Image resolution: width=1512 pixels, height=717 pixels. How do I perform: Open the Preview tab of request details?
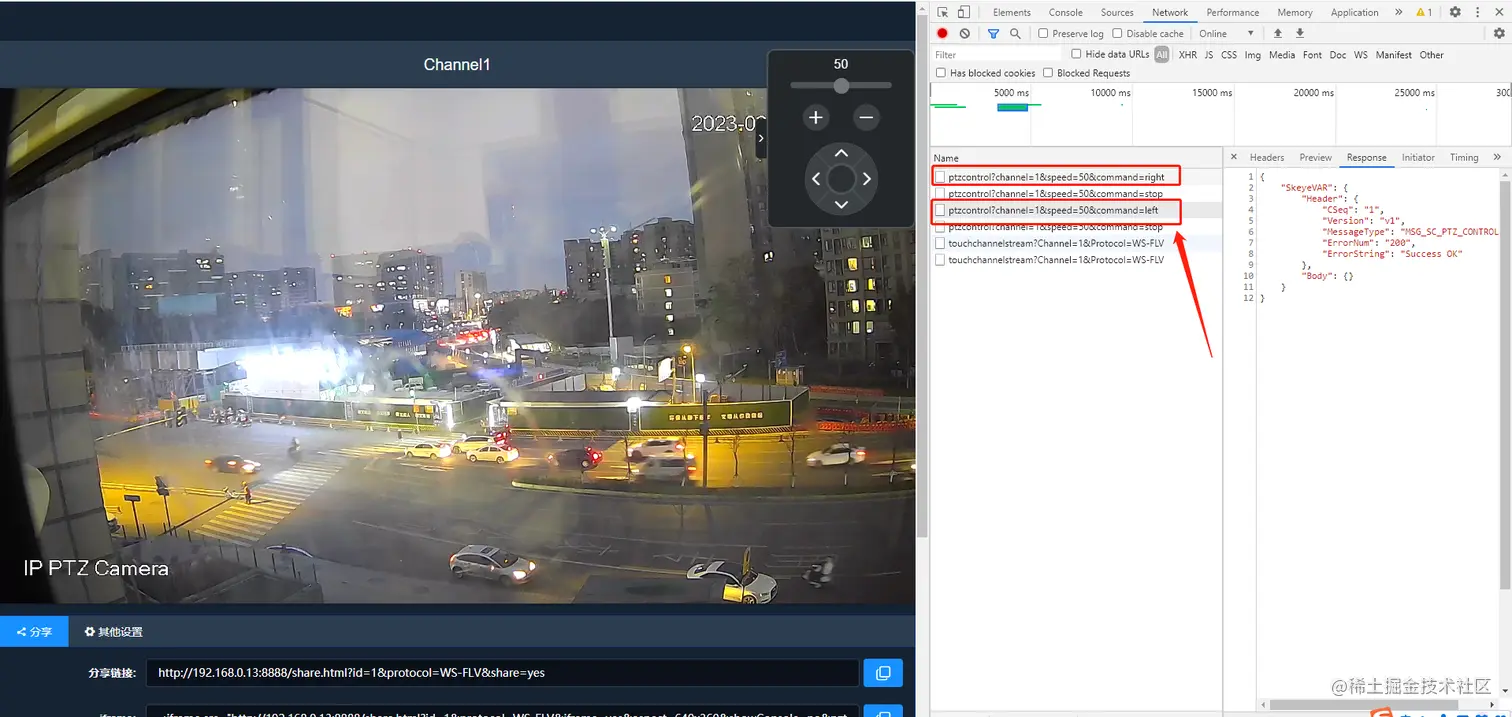tap(1315, 157)
